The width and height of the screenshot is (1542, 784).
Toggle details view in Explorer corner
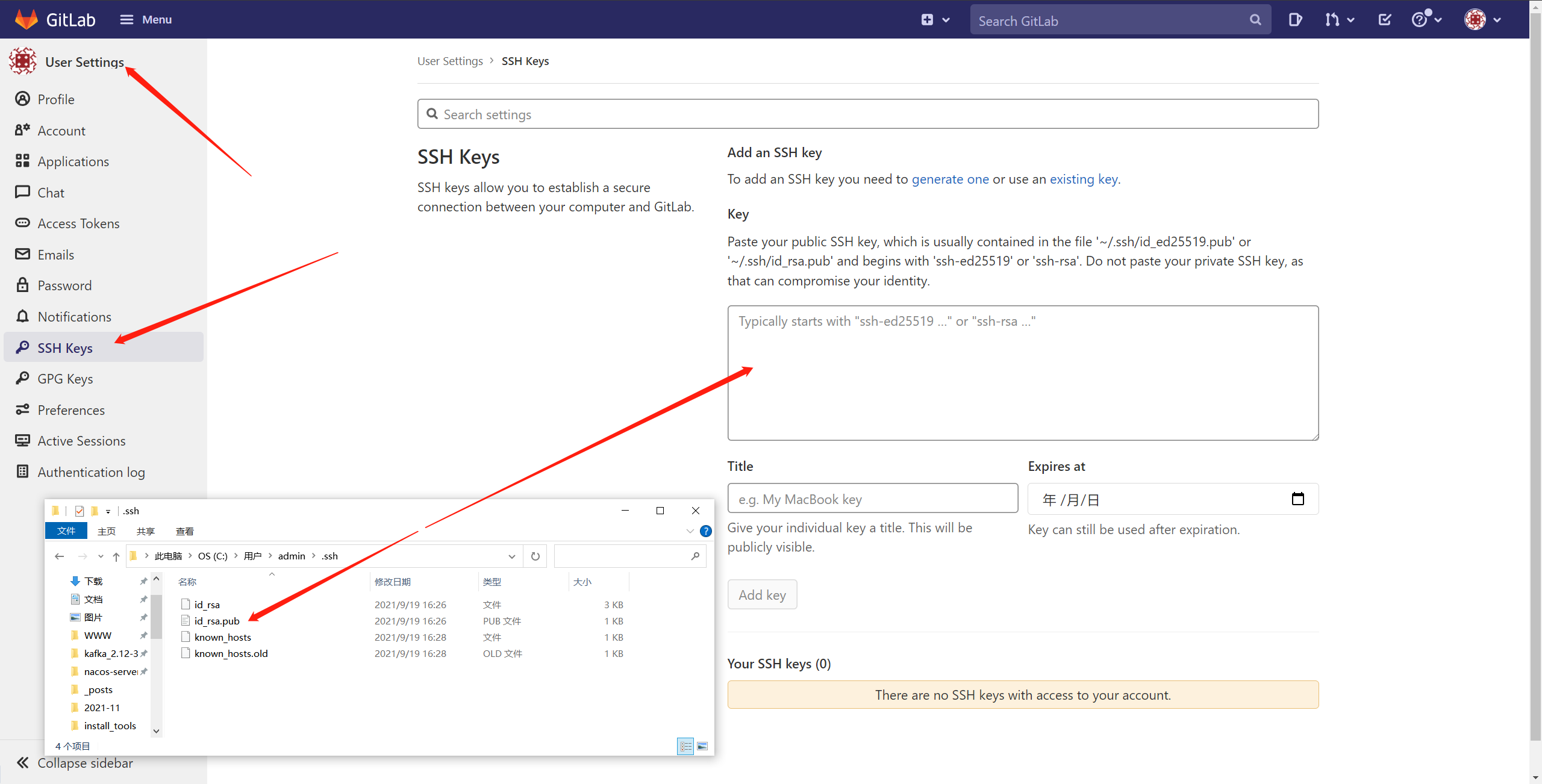coord(685,746)
